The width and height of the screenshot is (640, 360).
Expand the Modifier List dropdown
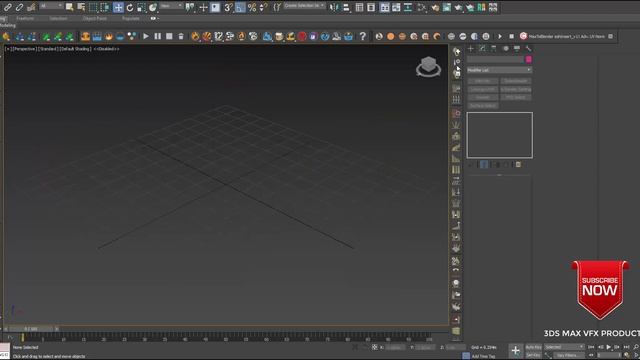(x=499, y=70)
